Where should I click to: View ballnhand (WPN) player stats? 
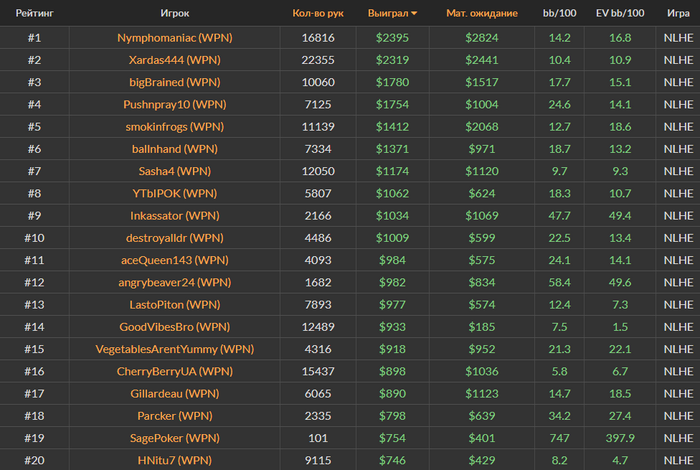click(x=175, y=149)
